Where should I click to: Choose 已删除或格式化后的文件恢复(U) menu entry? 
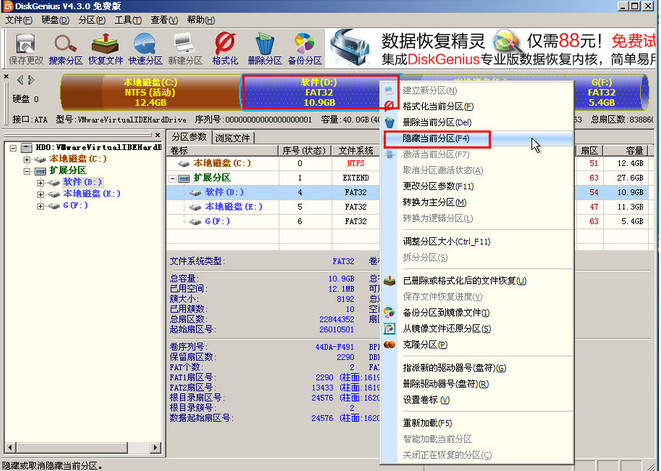(x=476, y=281)
